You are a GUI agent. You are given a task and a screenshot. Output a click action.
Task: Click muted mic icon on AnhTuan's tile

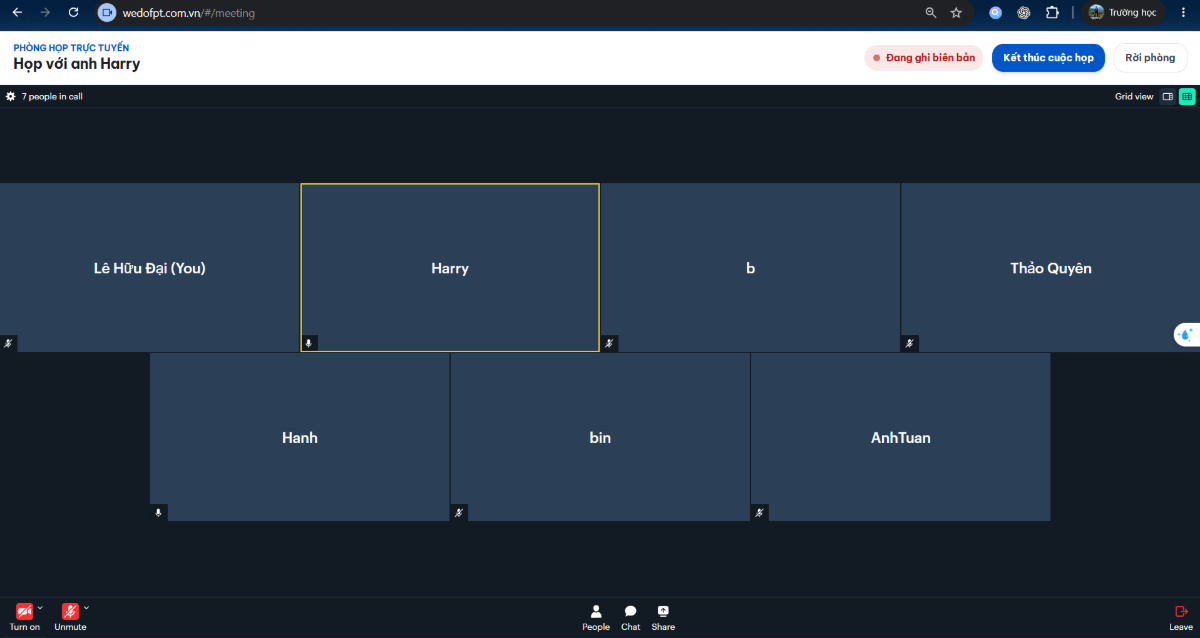coord(759,512)
